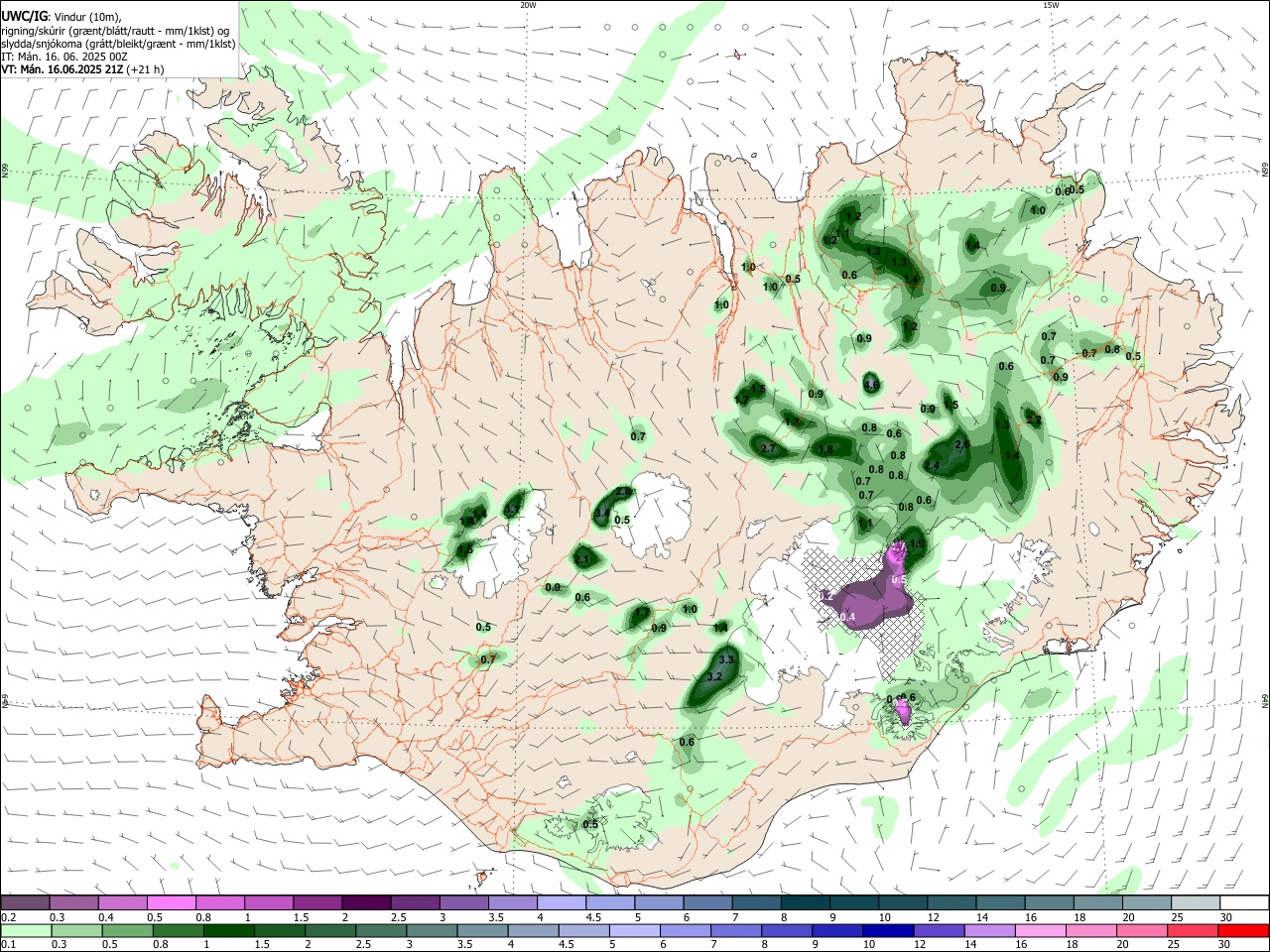Click the 2.7 precipitation value on the map
The image size is (1270, 952).
coord(767,449)
